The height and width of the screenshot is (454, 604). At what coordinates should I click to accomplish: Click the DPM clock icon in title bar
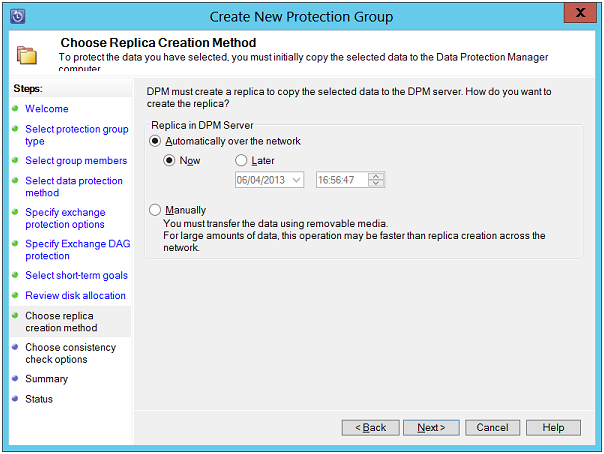click(x=18, y=17)
